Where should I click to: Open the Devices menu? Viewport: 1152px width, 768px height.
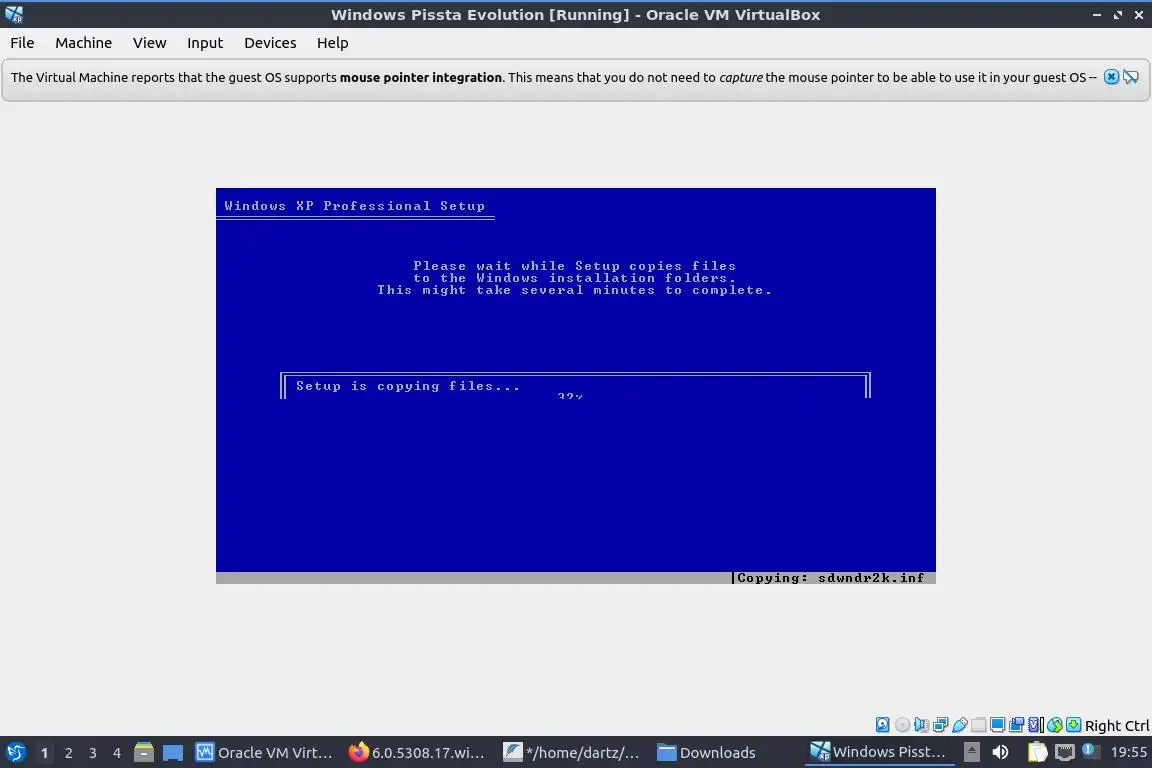click(x=270, y=43)
